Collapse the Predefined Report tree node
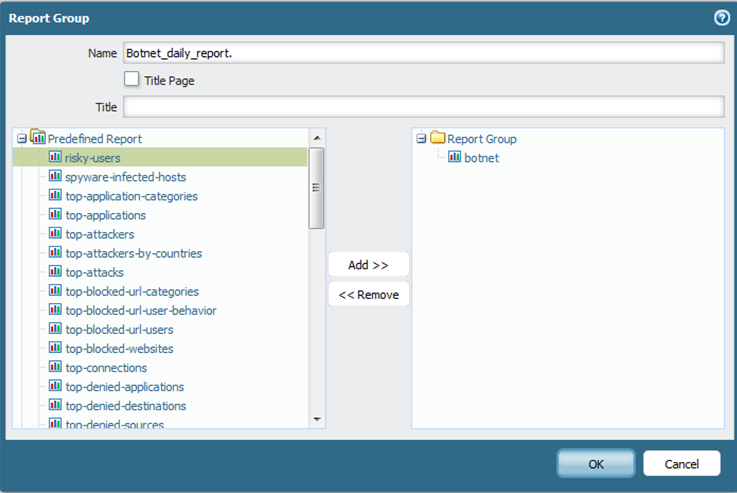Image resolution: width=737 pixels, height=493 pixels. (22, 139)
